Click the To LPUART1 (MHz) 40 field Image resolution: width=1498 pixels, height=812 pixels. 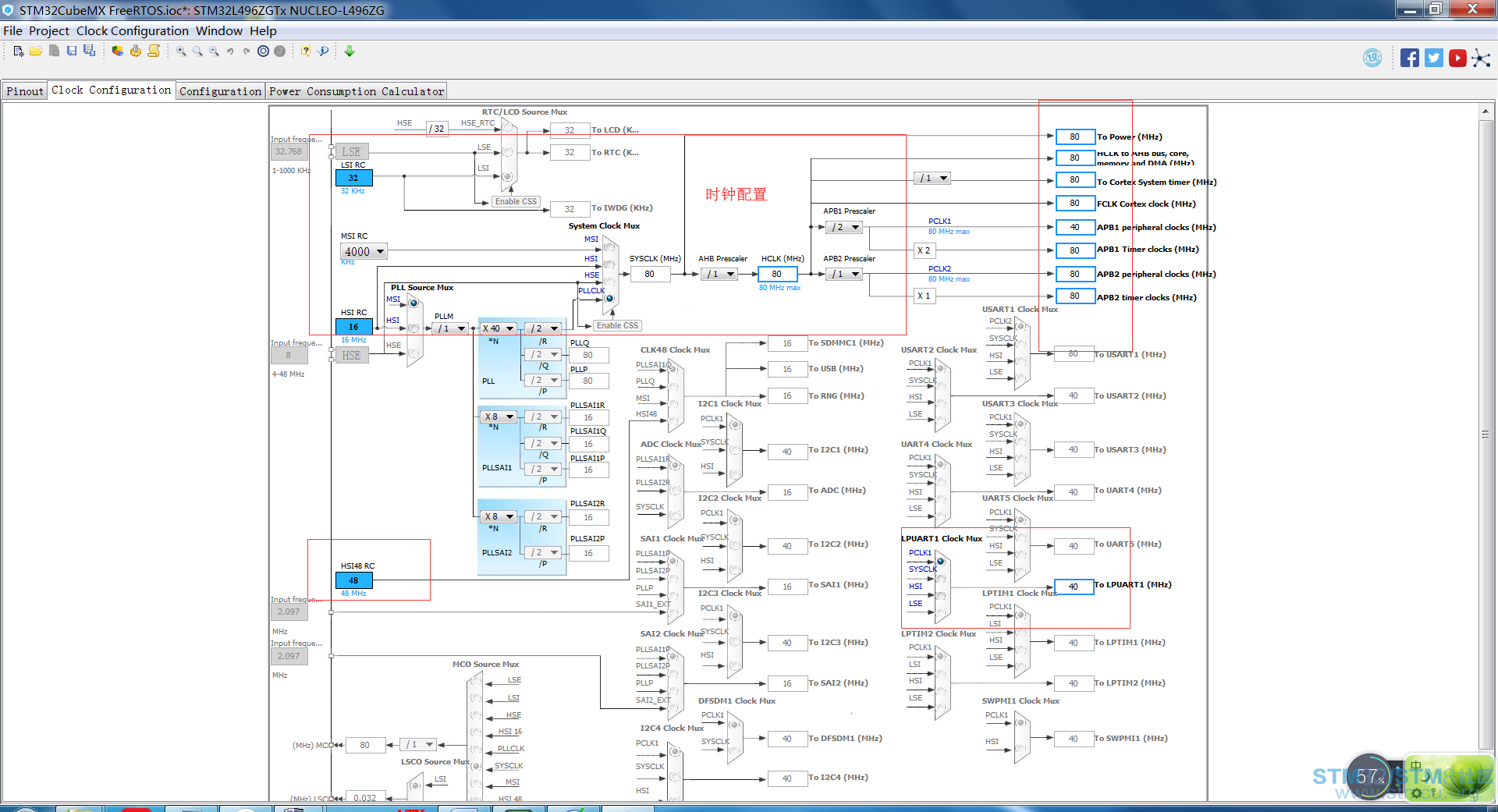[1074, 587]
